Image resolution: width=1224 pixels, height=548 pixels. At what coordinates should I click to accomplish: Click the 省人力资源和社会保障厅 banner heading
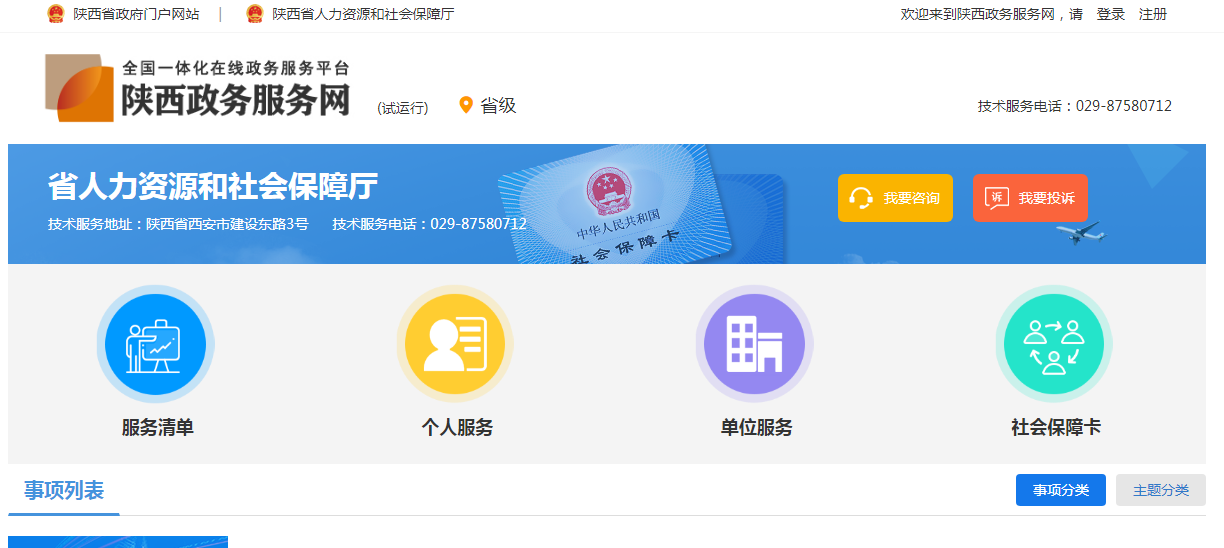[x=213, y=186]
